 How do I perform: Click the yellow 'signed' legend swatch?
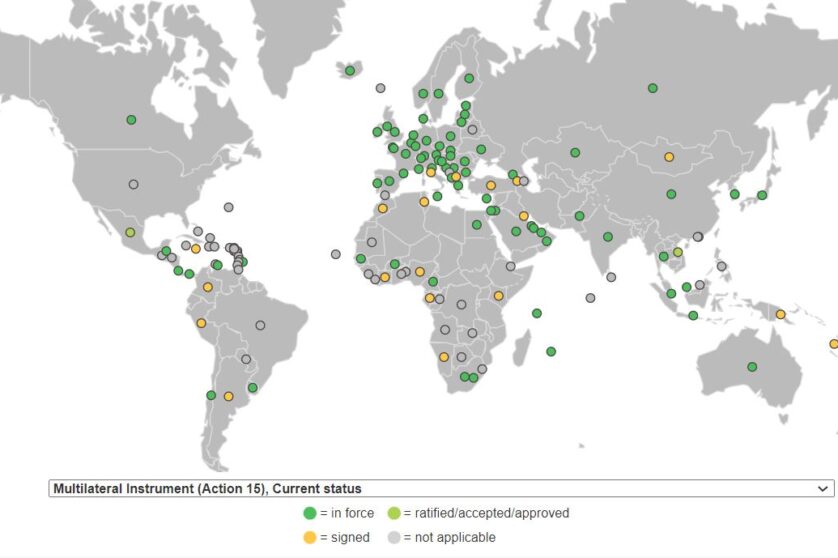tap(310, 538)
